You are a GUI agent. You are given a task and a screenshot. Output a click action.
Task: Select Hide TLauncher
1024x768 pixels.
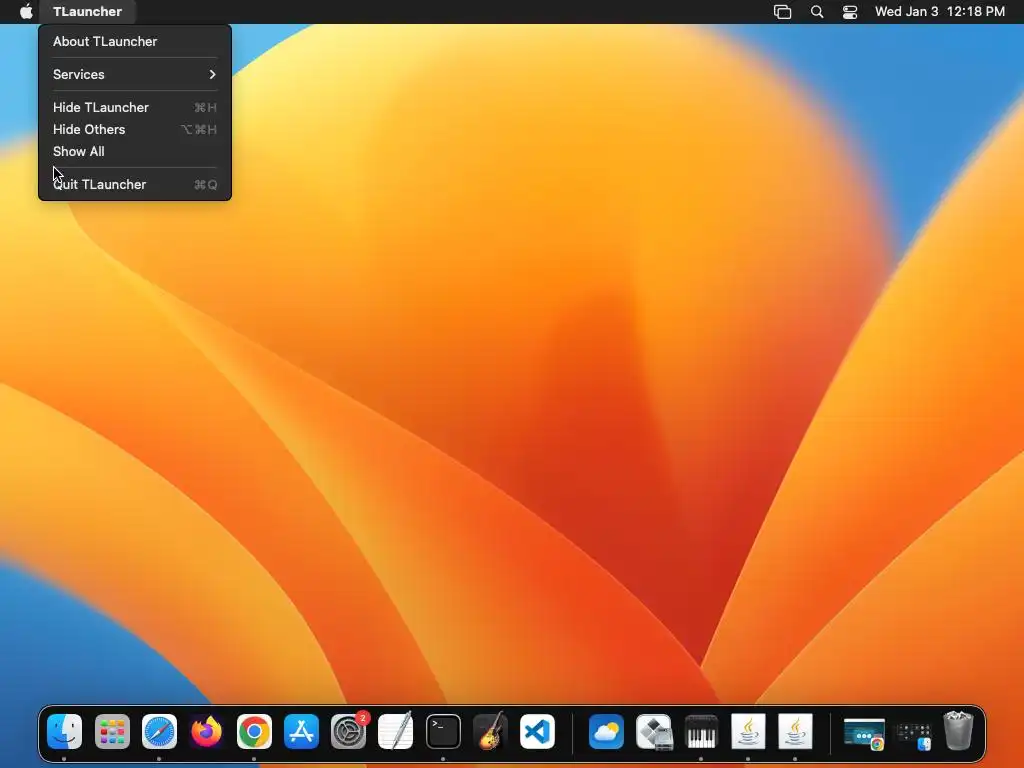[x=135, y=107]
